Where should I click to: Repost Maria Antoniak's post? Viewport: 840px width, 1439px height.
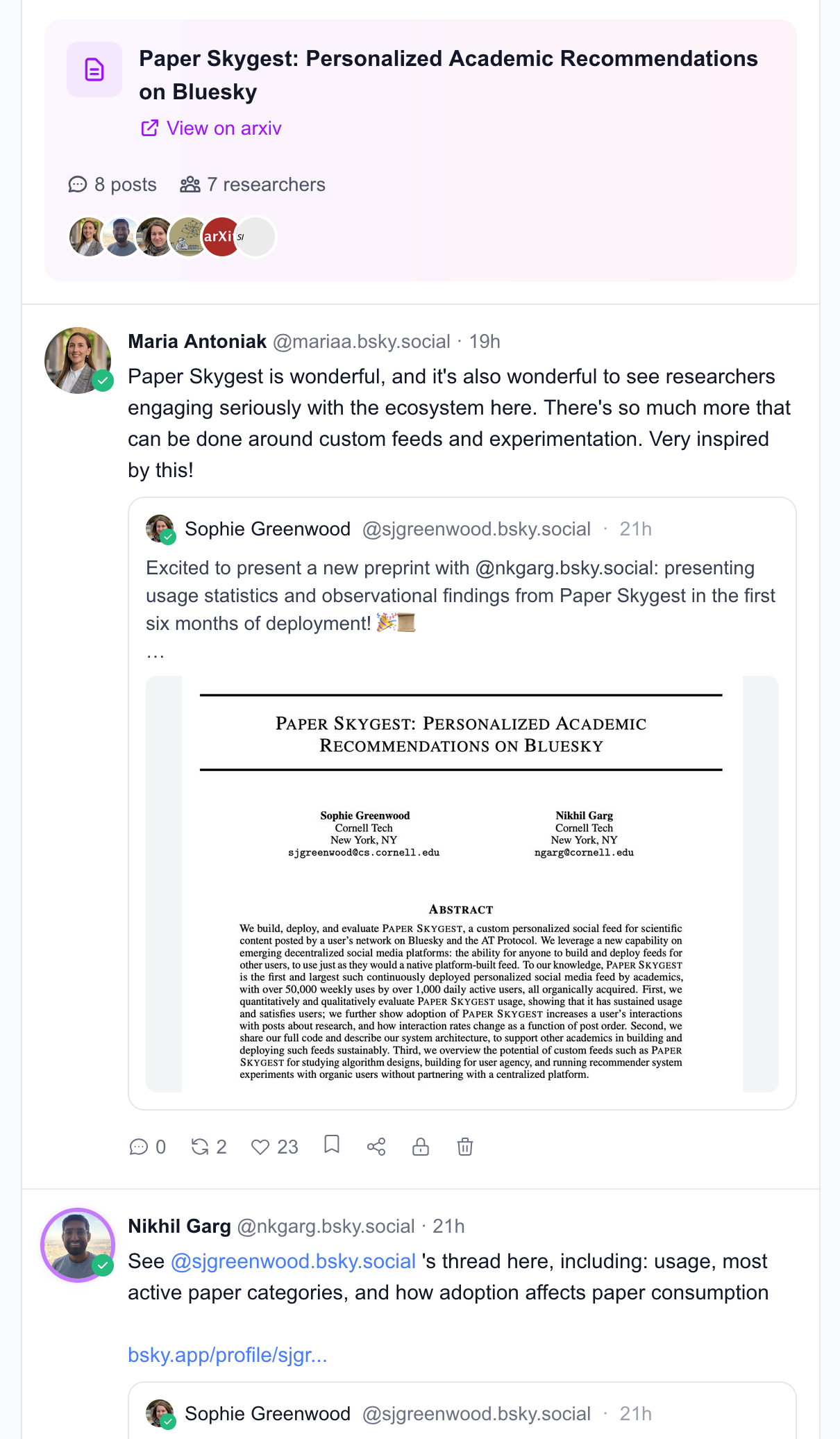pos(200,1147)
